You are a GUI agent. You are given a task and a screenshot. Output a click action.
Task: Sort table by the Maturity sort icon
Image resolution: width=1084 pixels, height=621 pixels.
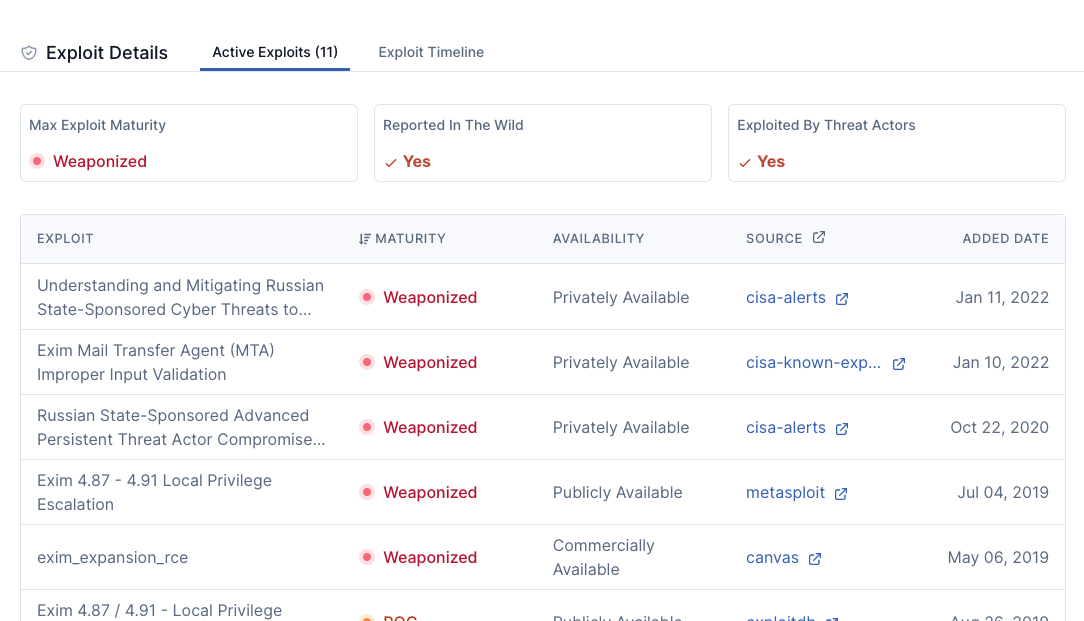point(365,239)
